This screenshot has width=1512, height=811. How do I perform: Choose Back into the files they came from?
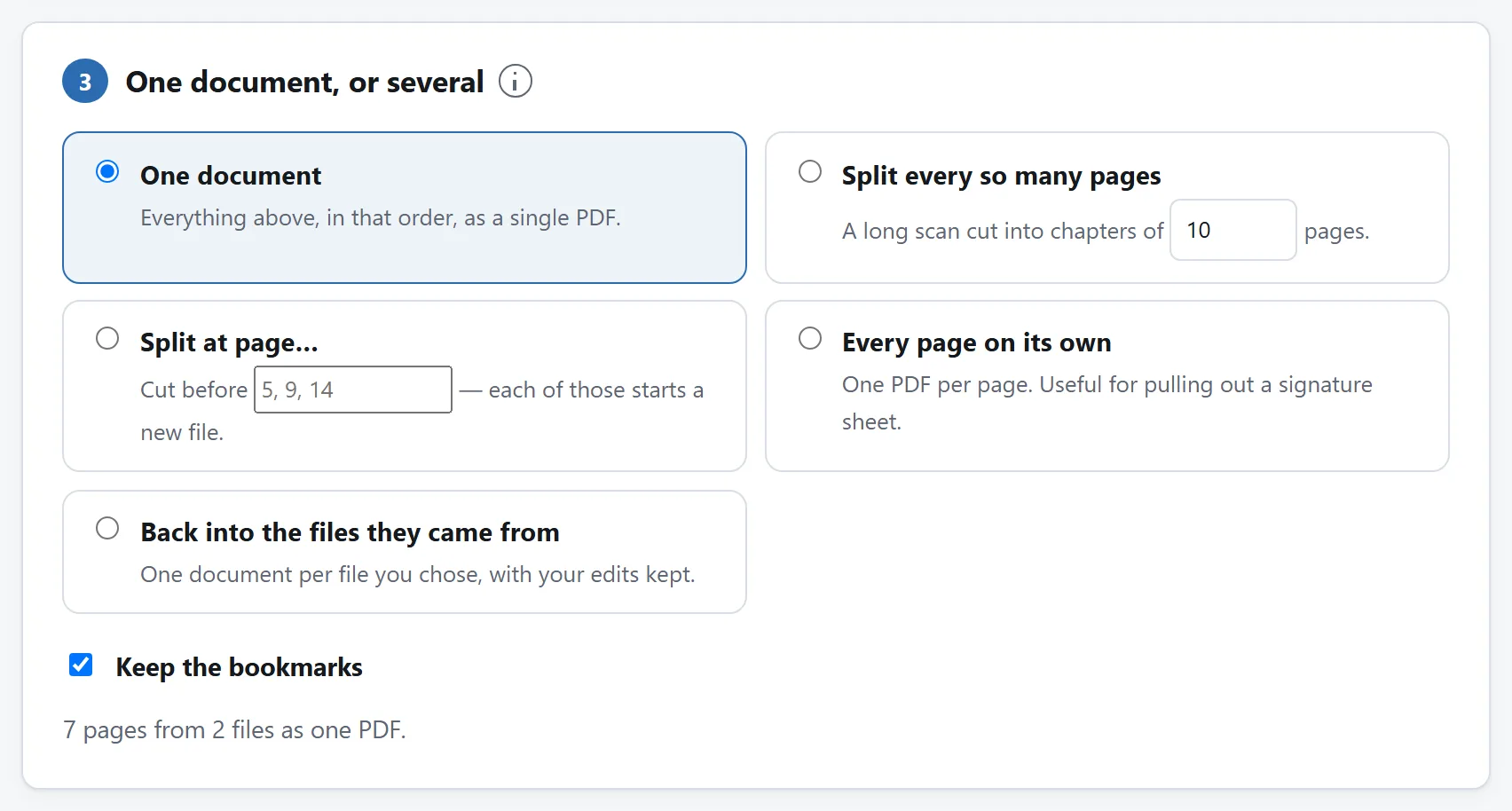pos(107,528)
